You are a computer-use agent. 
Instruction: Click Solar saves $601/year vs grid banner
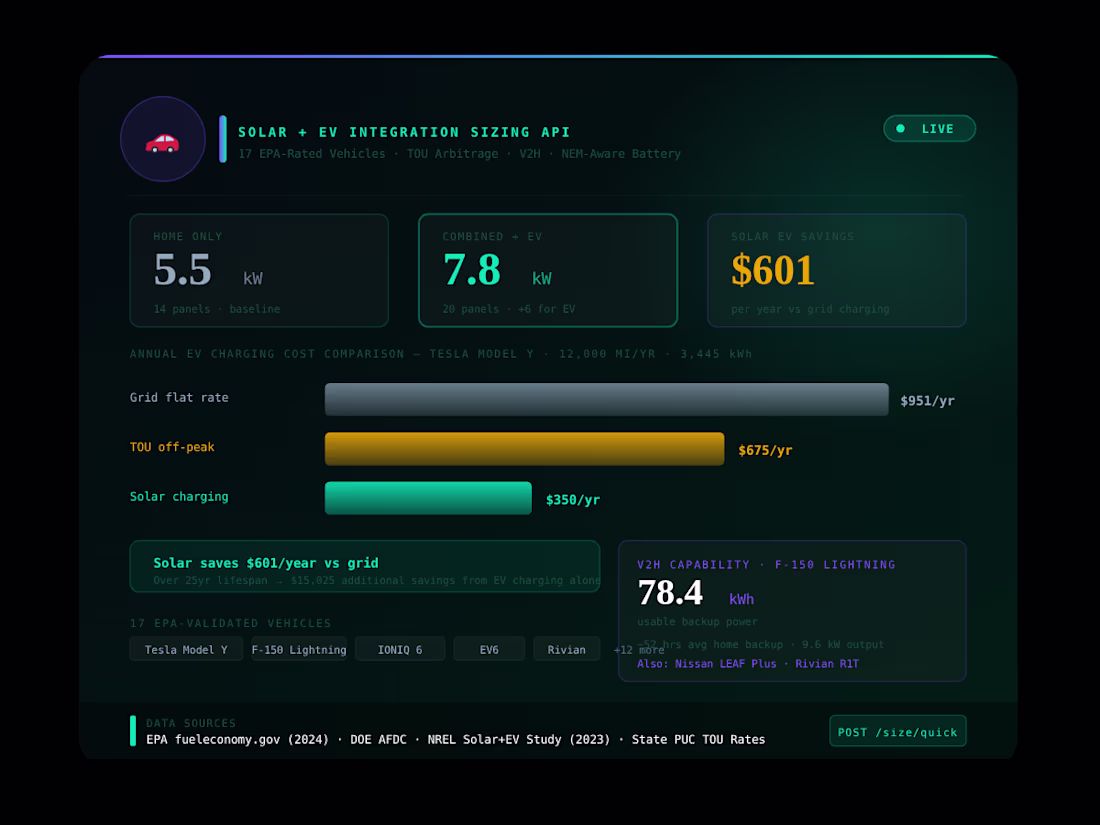point(365,566)
